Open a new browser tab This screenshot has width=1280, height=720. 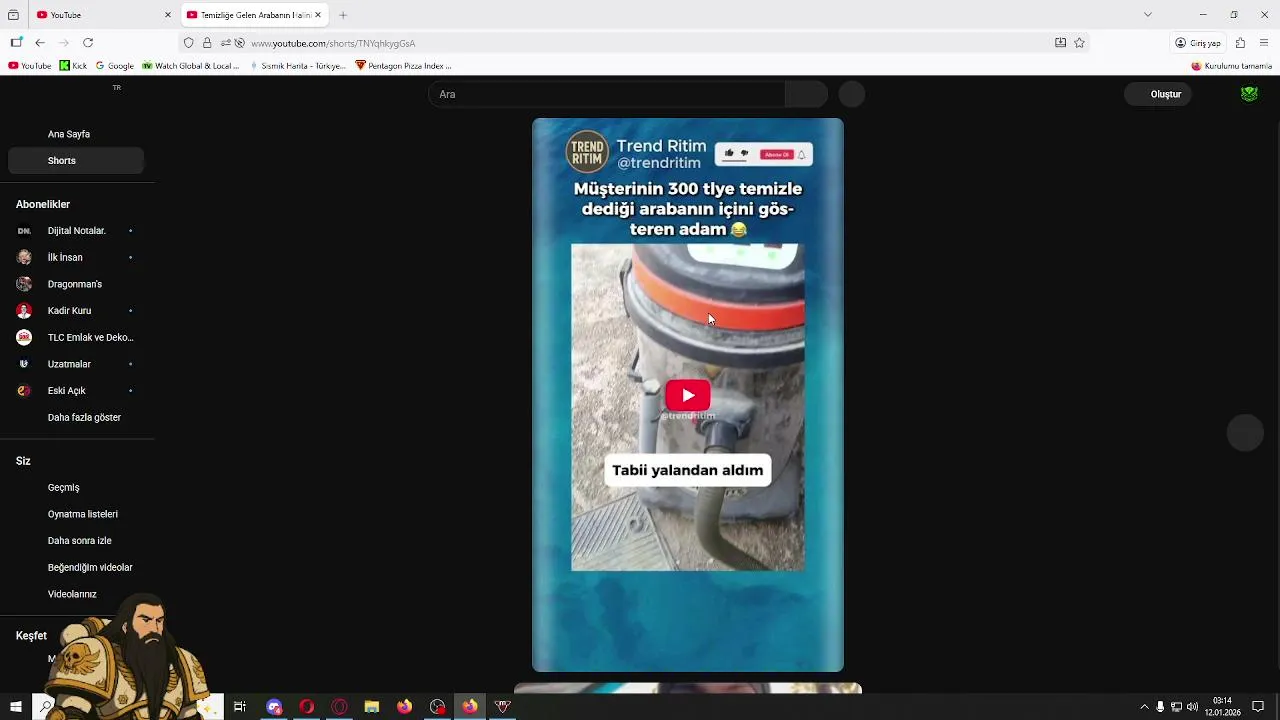point(343,15)
